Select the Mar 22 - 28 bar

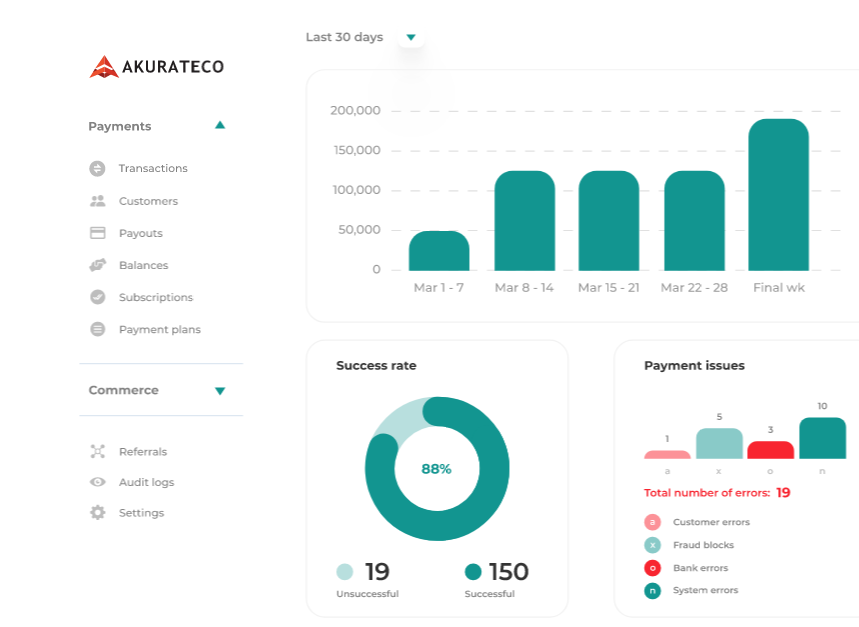click(694, 221)
